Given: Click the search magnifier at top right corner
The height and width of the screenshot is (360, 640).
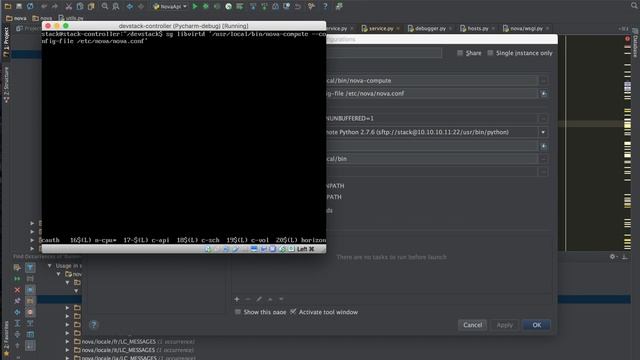Looking at the screenshot, I should pos(634,5).
